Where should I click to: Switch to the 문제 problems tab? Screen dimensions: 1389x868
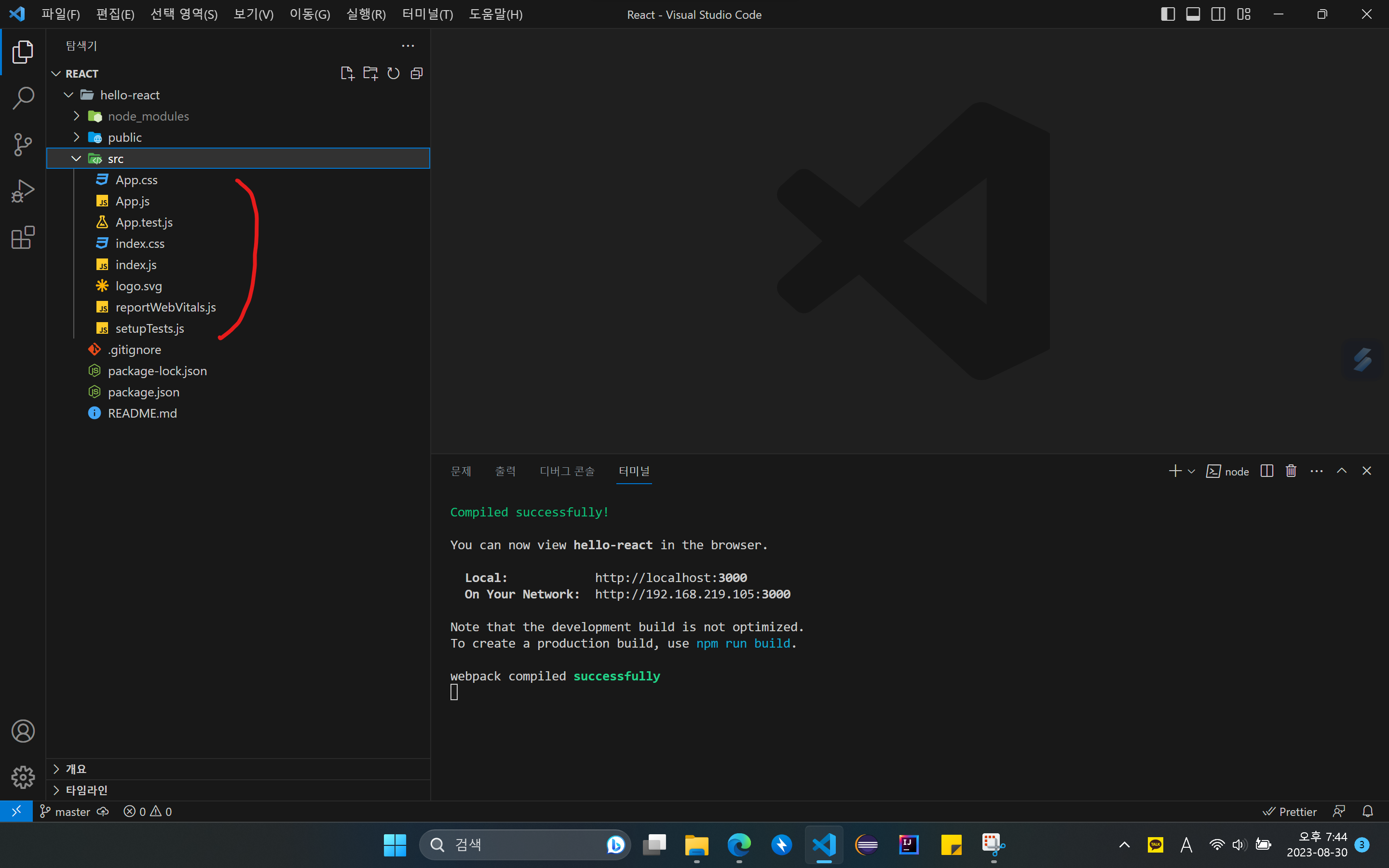tap(461, 471)
